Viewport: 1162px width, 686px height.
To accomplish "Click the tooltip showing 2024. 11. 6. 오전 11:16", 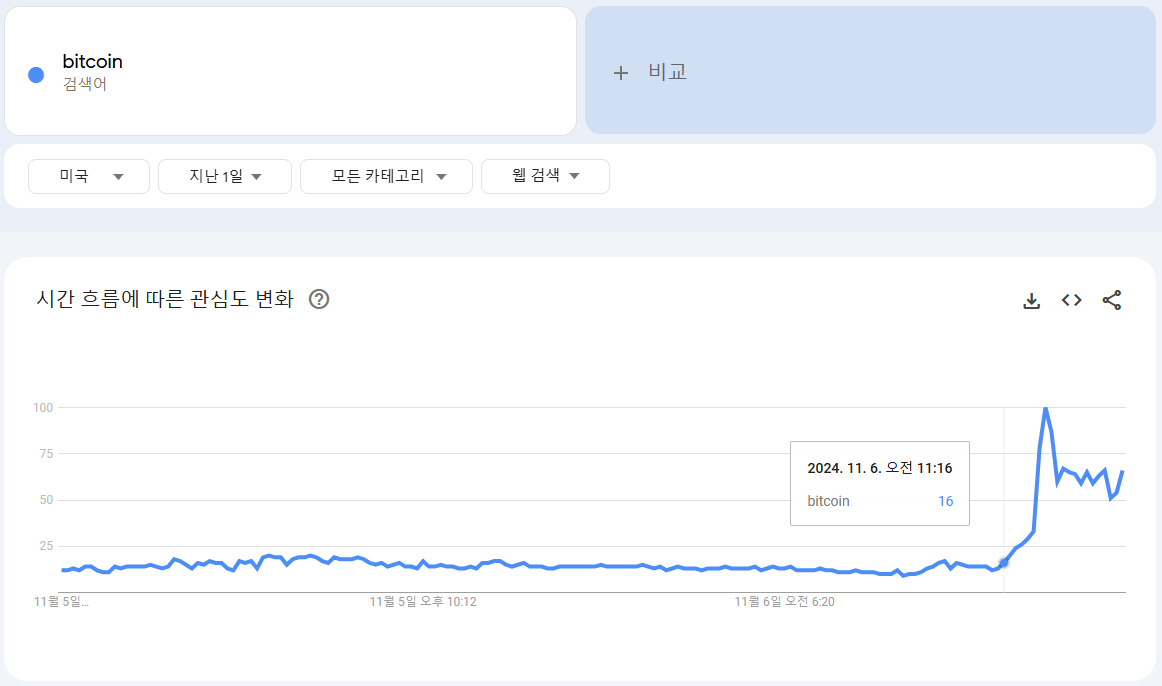I will (880, 484).
